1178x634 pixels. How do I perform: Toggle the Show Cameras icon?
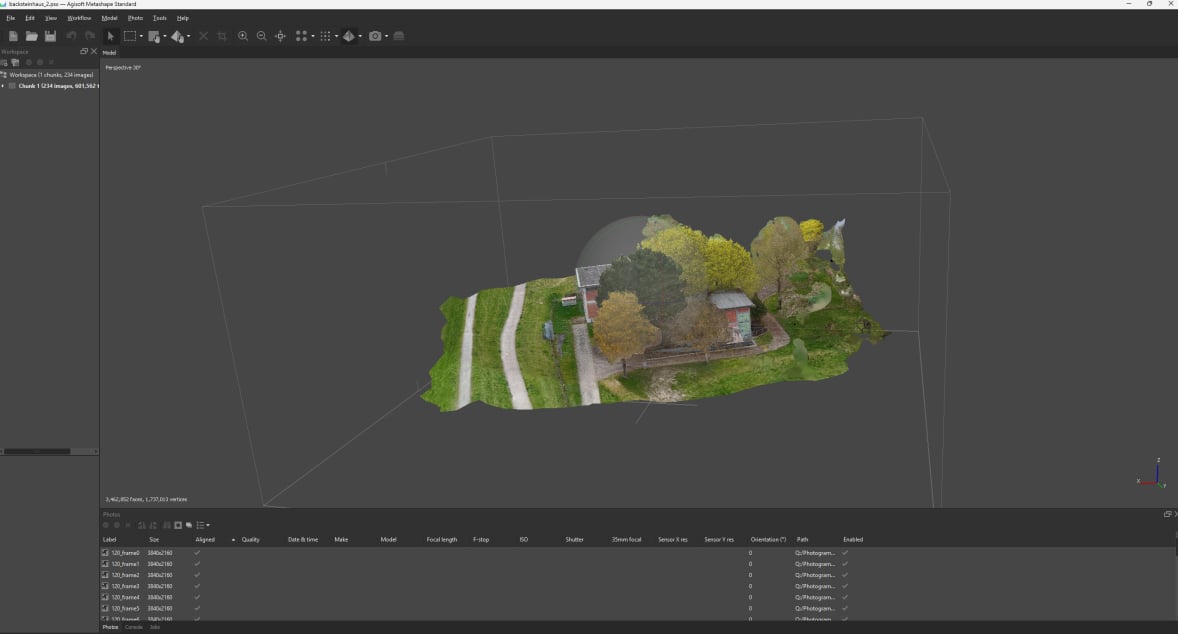[x=375, y=36]
